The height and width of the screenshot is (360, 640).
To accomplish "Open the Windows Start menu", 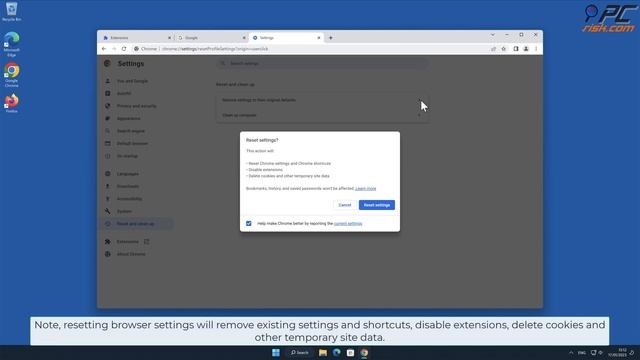I will pyautogui.click(x=276, y=353).
